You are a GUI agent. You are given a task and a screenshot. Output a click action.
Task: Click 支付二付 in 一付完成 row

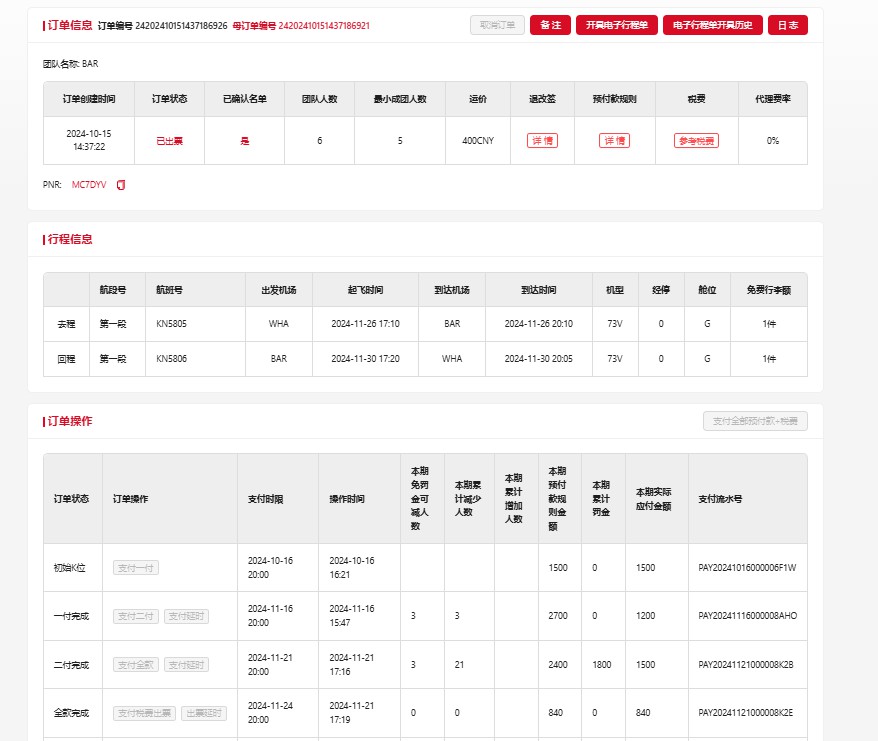pos(135,616)
